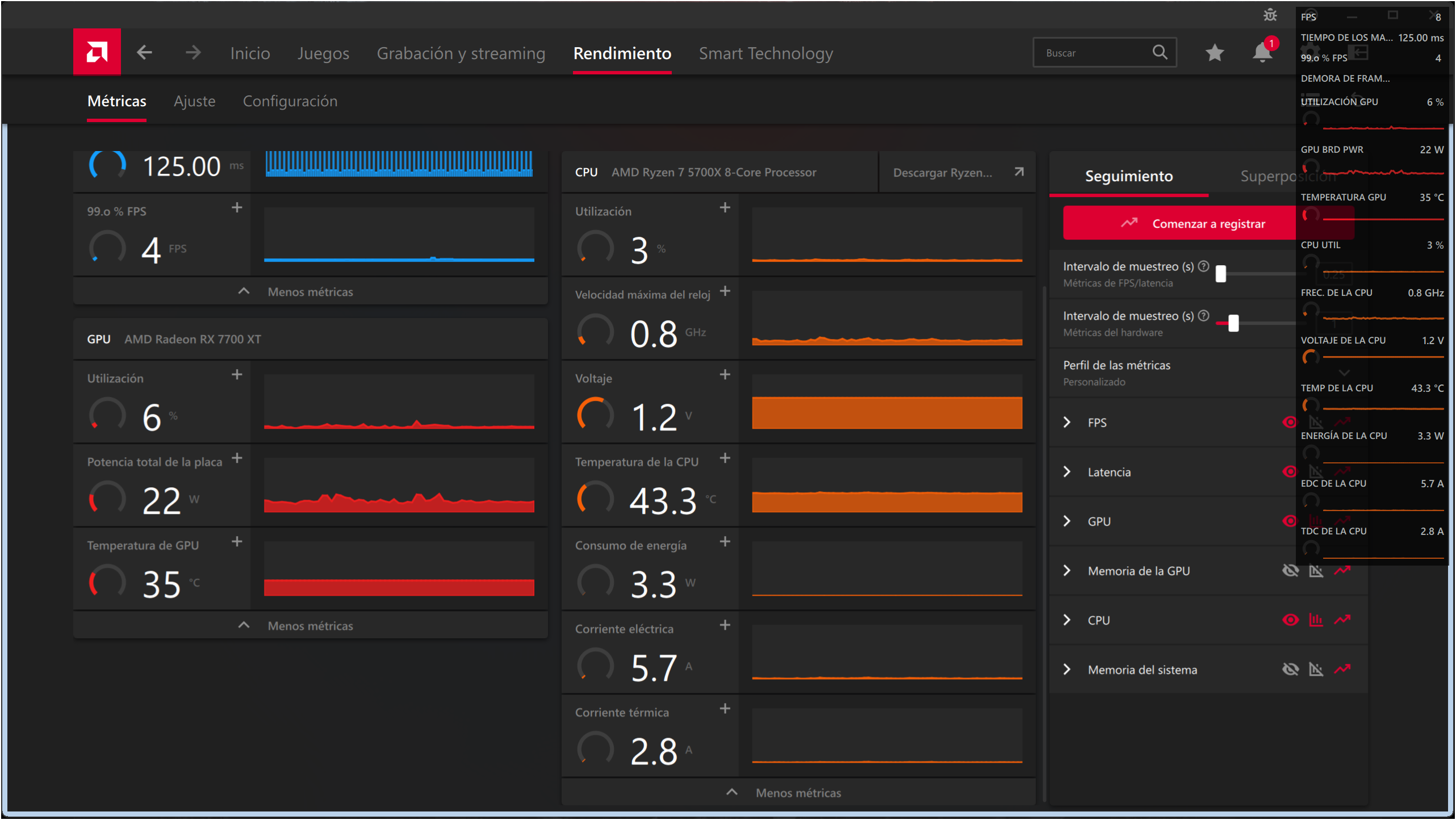The image size is (1456, 820).
Task: Show Memoria de la GPU with eye icon
Action: (x=1290, y=571)
